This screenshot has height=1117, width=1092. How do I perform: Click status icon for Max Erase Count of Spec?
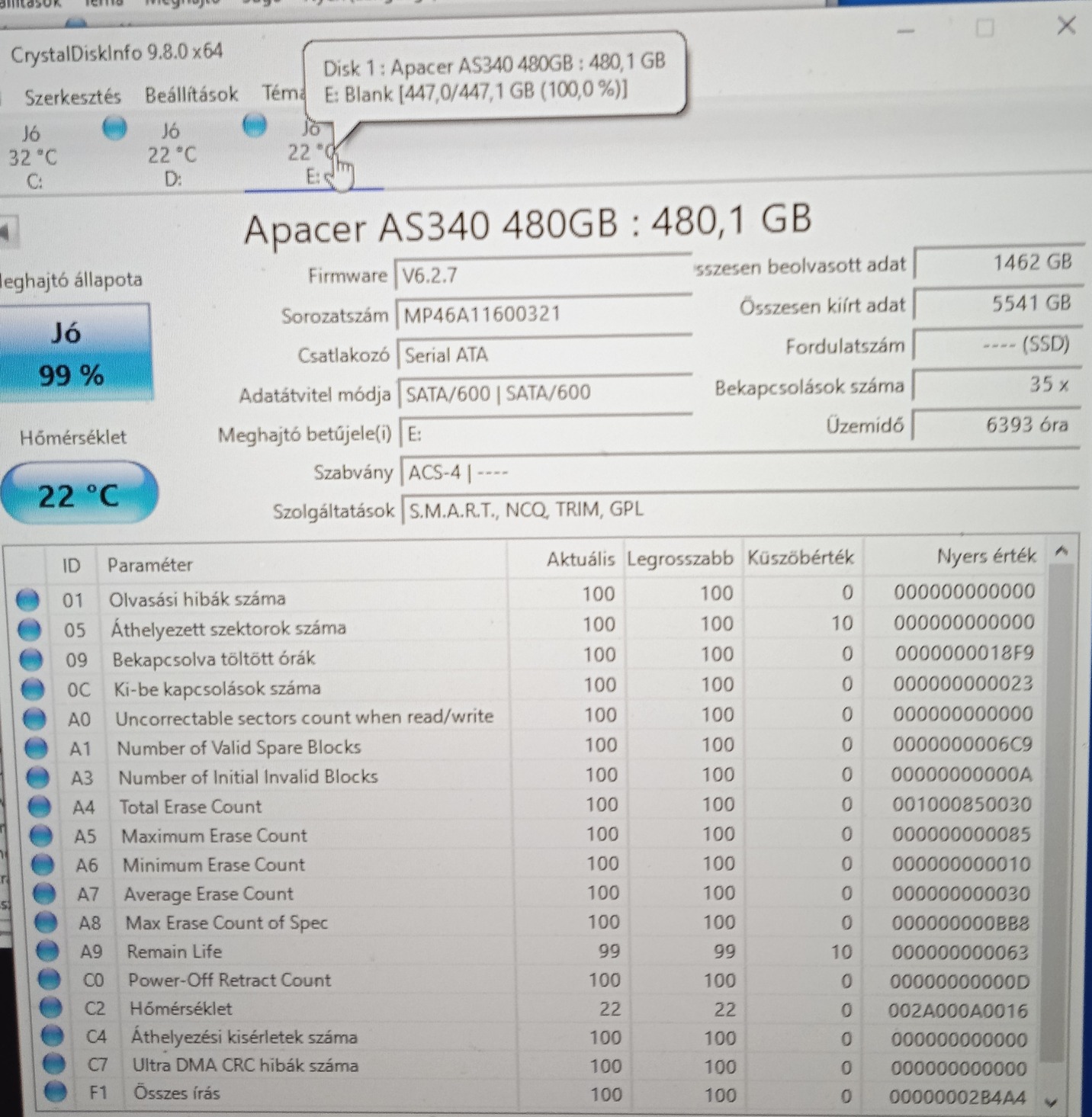[x=47, y=923]
